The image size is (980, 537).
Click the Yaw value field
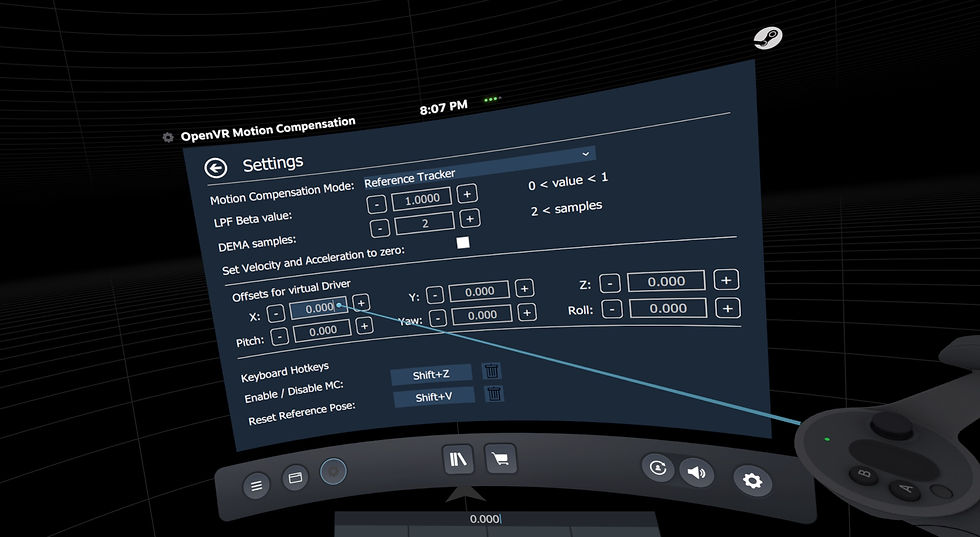click(x=482, y=315)
